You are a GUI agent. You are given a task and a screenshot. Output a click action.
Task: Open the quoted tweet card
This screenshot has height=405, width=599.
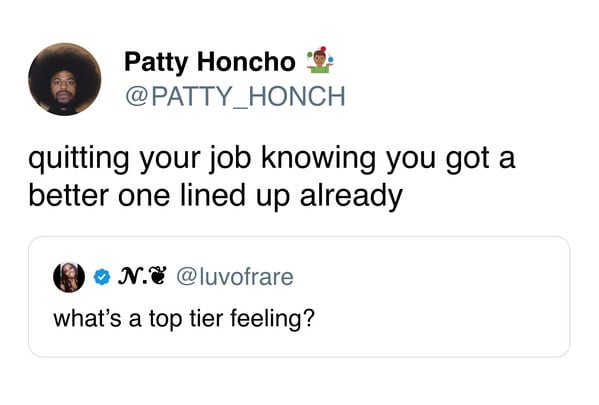pyautogui.click(x=299, y=297)
